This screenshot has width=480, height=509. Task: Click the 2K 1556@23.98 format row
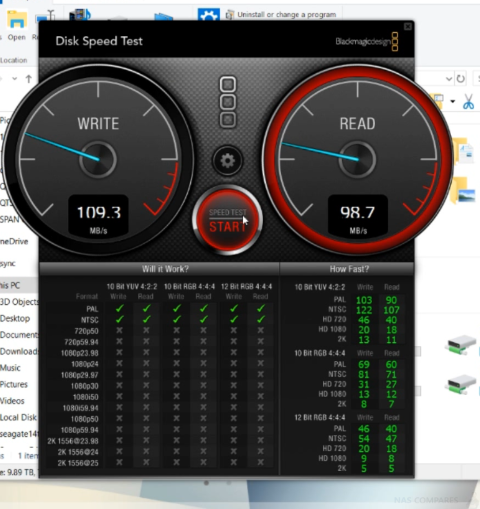click(x=160, y=441)
